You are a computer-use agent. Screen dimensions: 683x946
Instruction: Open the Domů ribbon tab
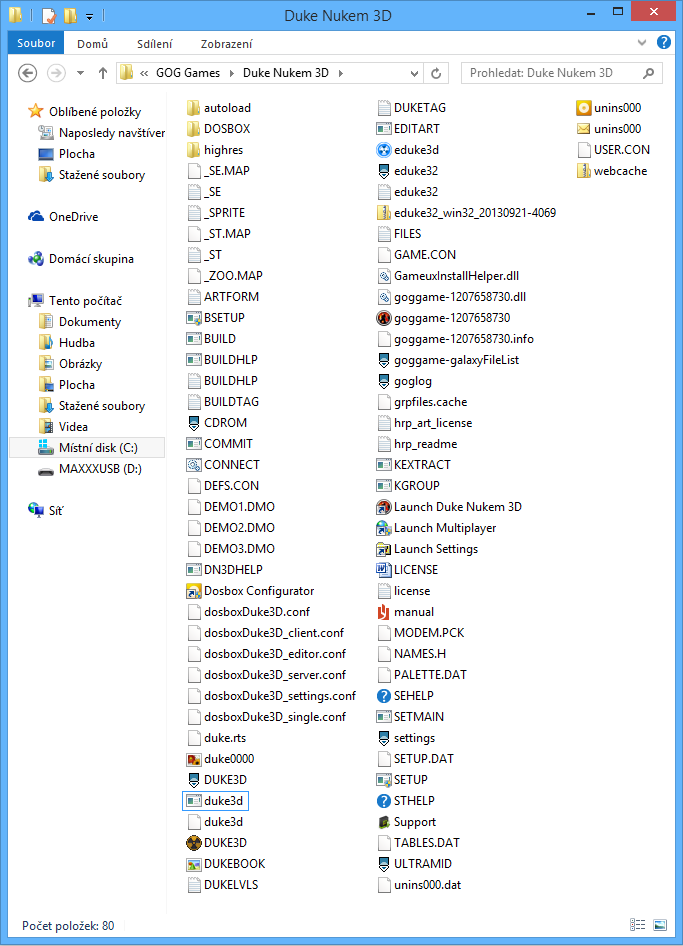[x=92, y=43]
